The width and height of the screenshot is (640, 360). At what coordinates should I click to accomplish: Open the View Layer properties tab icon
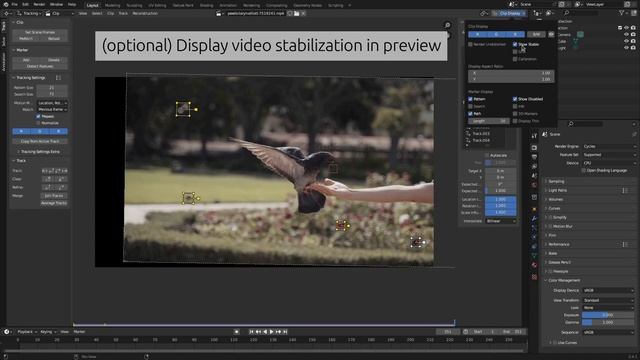point(534,167)
